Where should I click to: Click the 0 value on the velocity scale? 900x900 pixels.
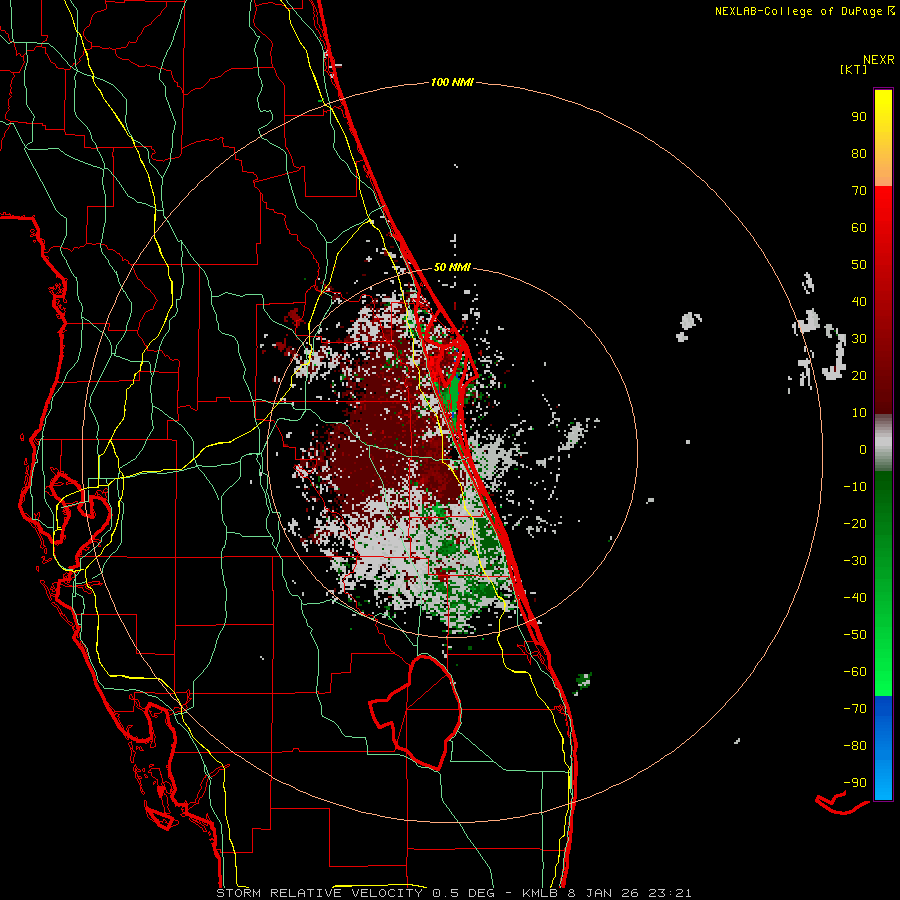click(x=863, y=450)
